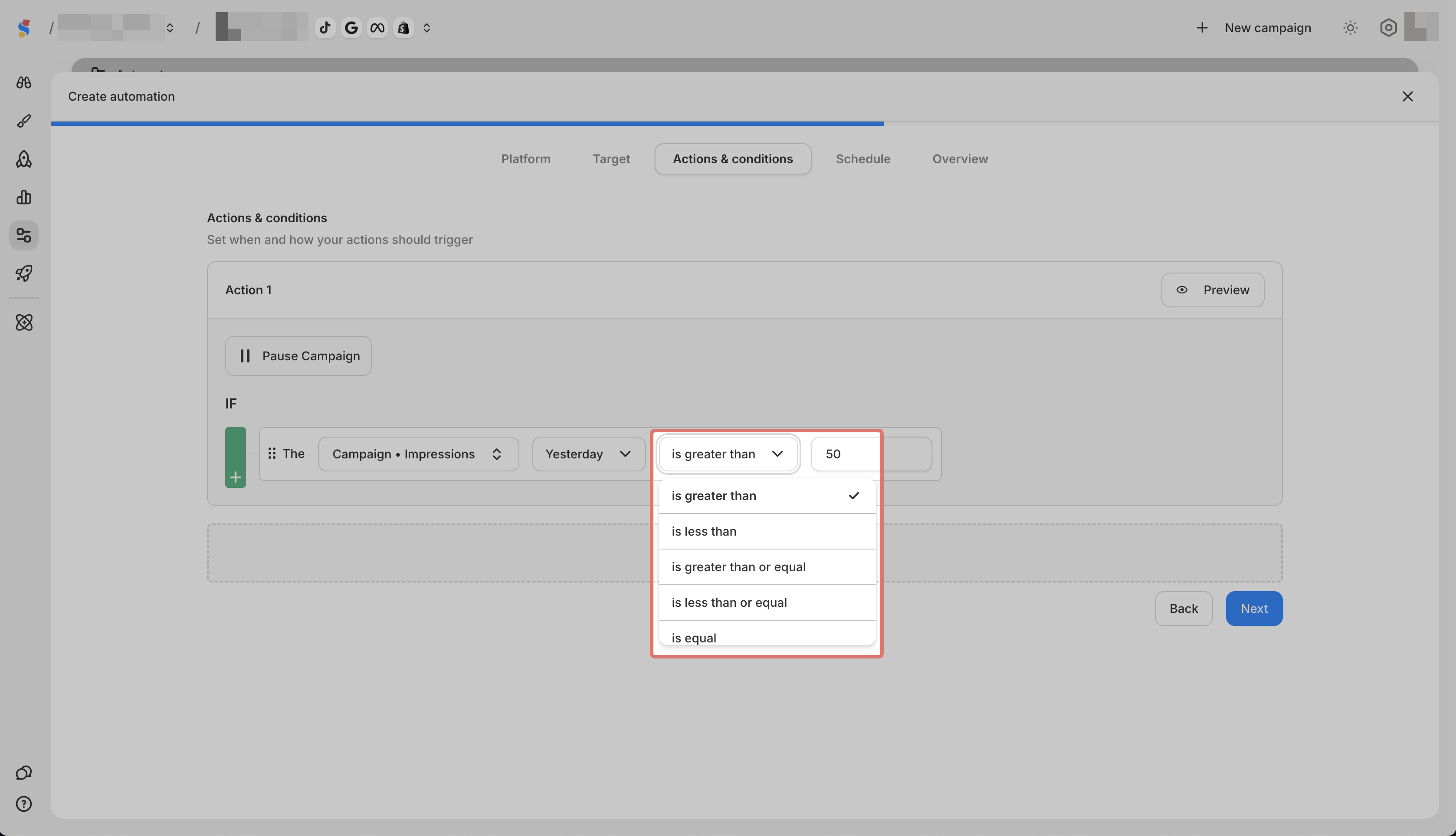Screen dimensions: 1456x836
Task: Go to the Target tab
Action: tap(610, 159)
